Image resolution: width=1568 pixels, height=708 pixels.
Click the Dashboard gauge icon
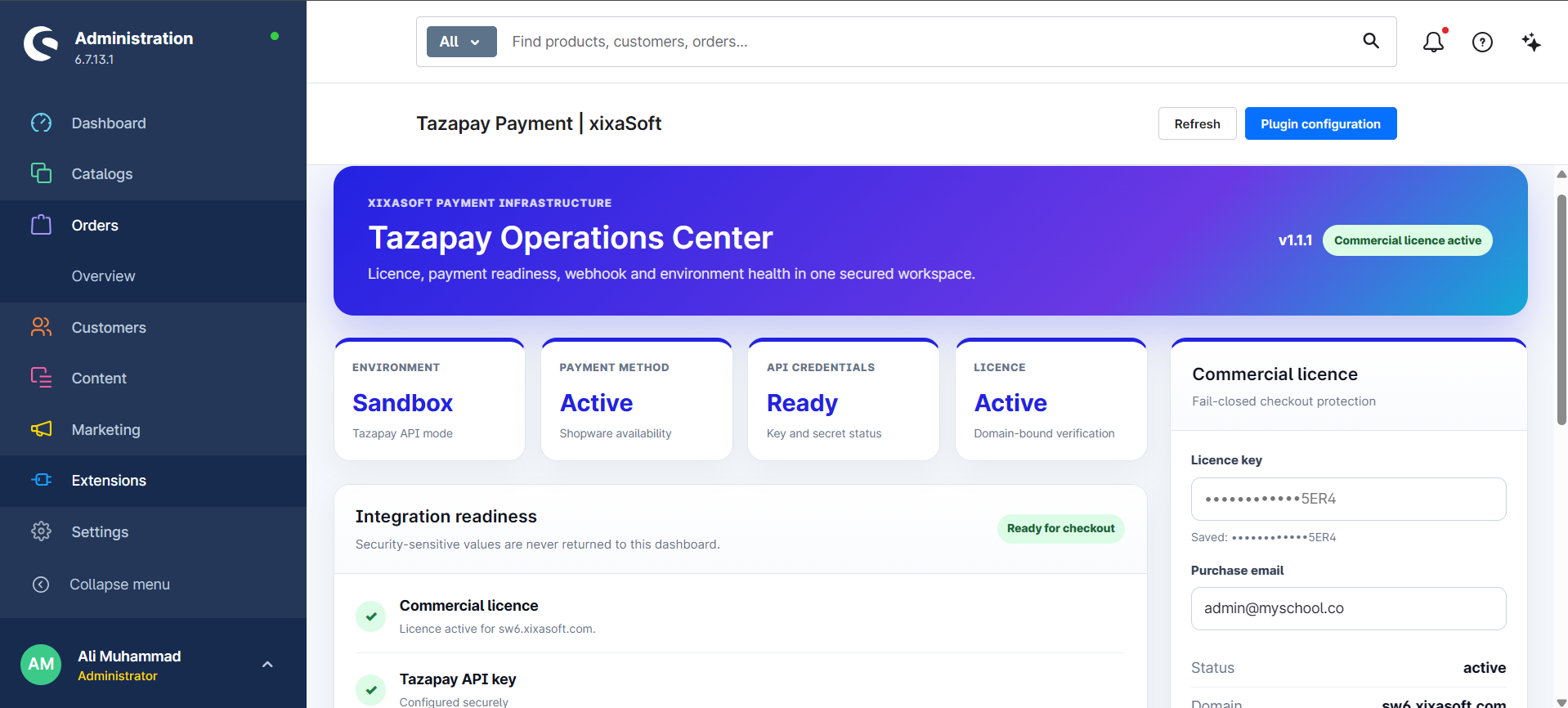point(41,123)
